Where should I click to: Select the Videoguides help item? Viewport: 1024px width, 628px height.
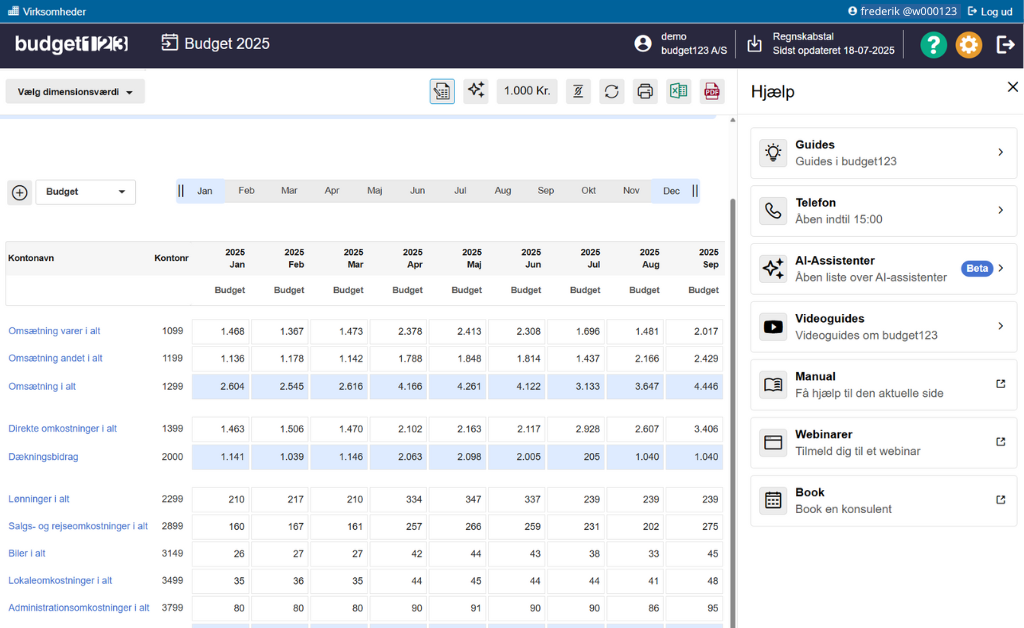883,327
